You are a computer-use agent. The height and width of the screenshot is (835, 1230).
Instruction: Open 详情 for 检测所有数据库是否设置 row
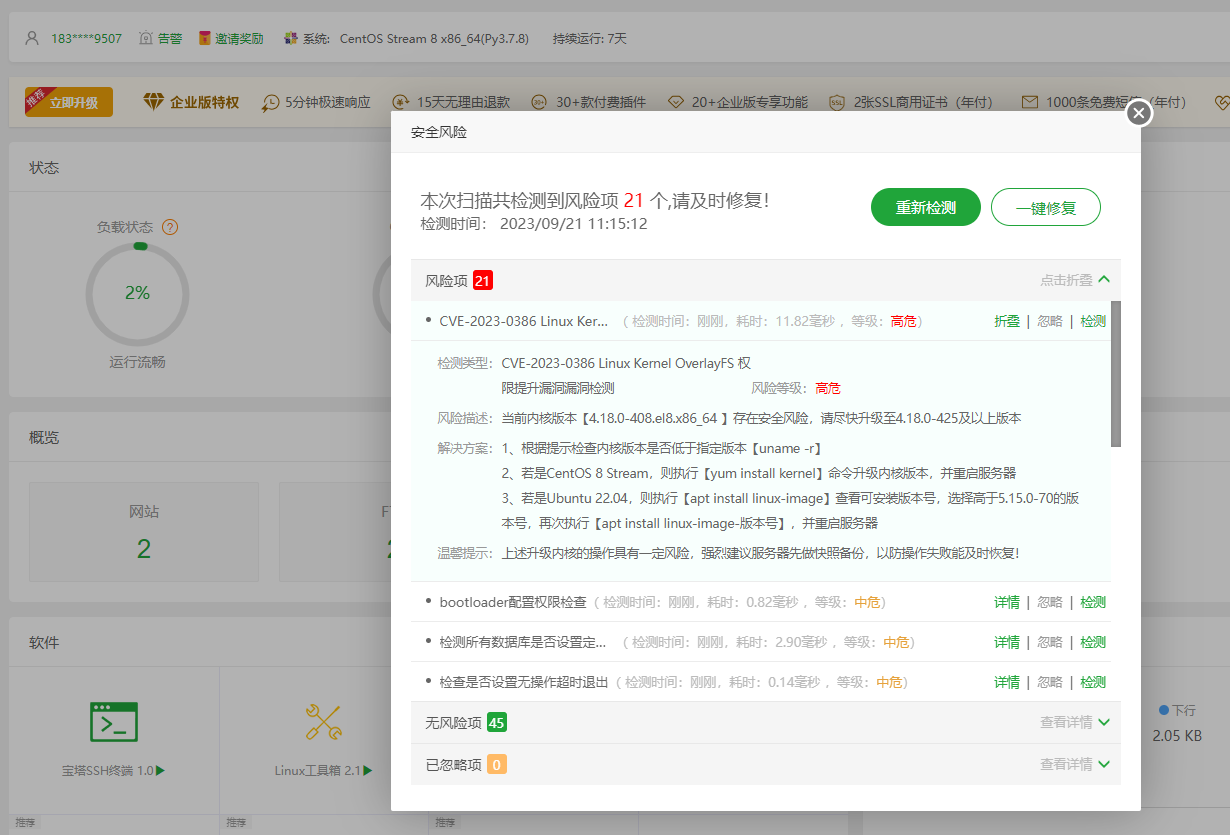1007,642
